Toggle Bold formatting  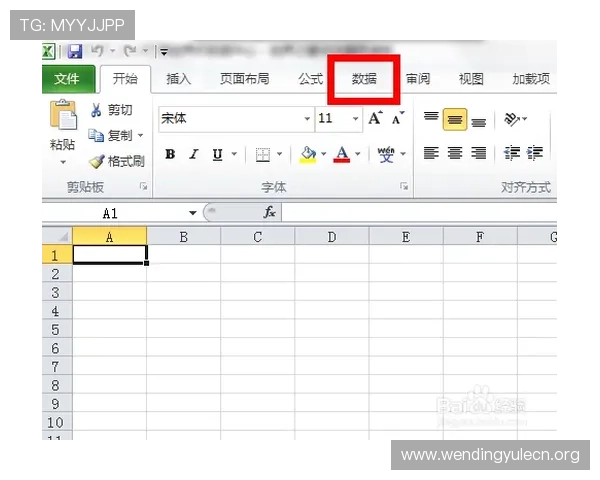click(x=170, y=154)
